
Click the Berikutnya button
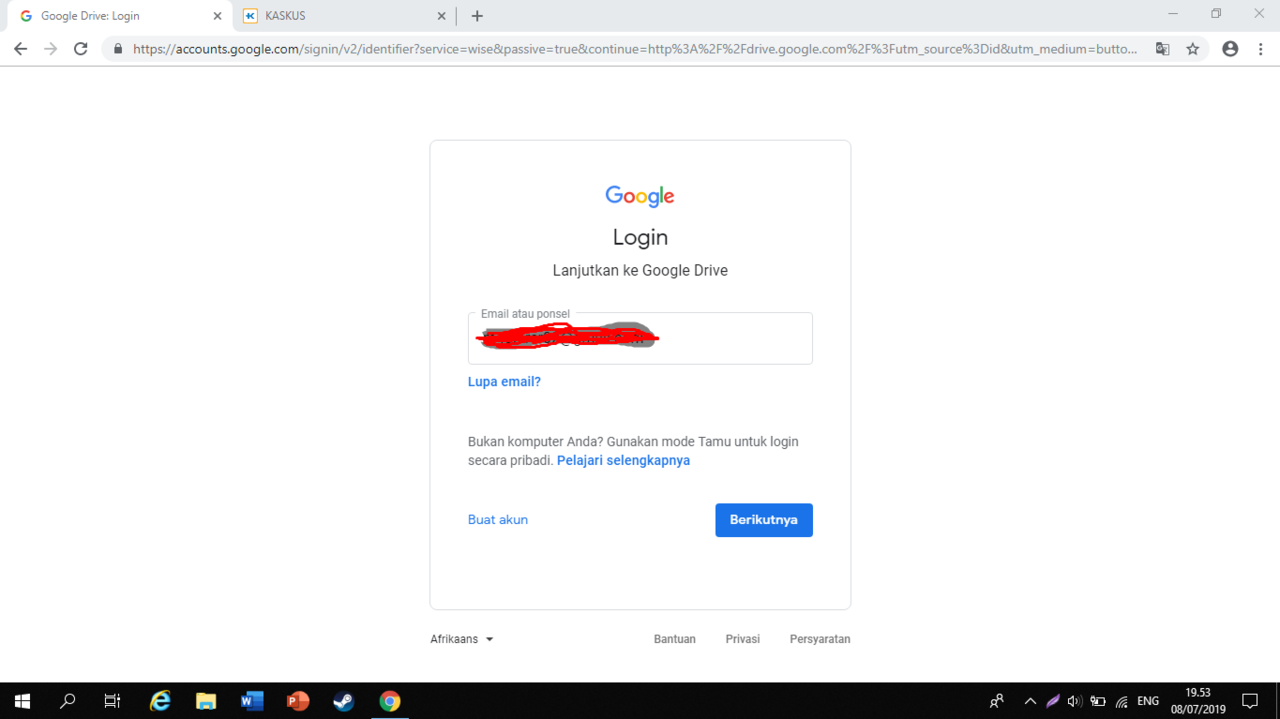click(x=764, y=520)
